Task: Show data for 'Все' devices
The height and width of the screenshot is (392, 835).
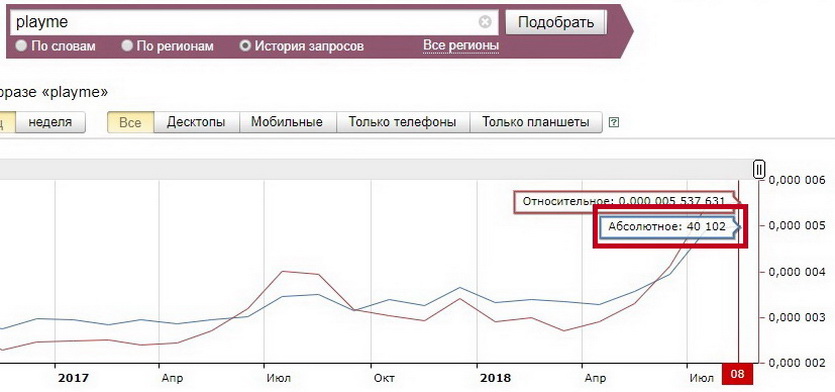Action: (x=130, y=122)
